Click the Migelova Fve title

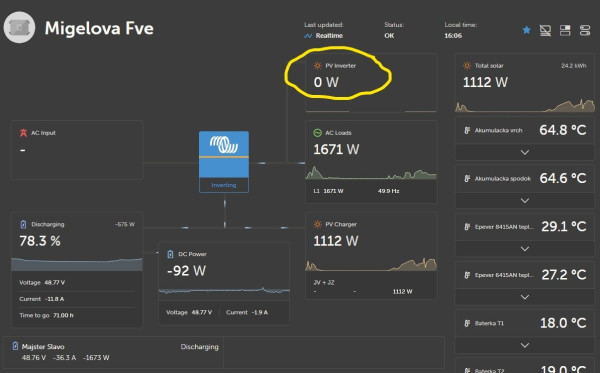pos(99,28)
